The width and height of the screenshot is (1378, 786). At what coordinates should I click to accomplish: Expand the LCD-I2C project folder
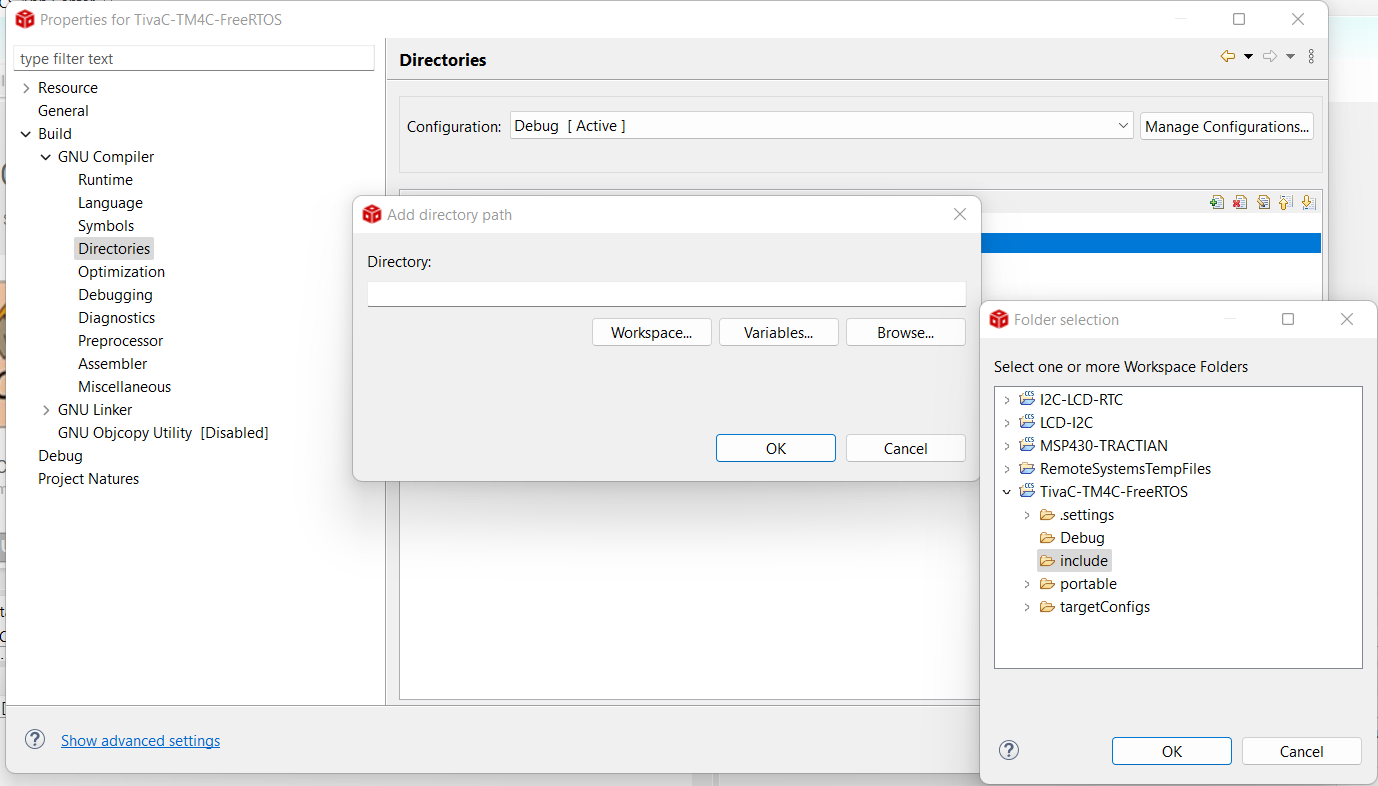coord(1007,423)
